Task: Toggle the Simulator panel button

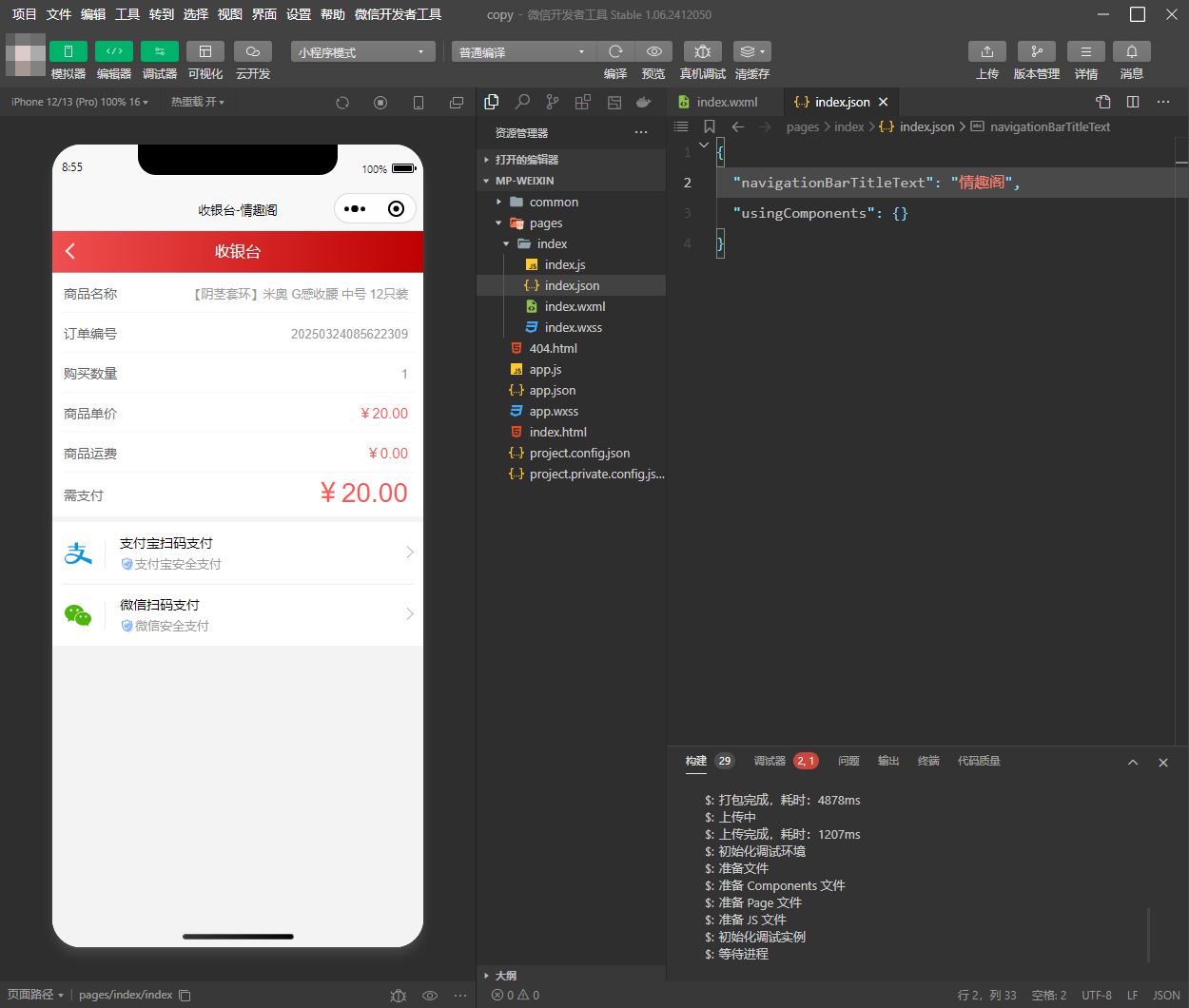Action: (x=68, y=51)
